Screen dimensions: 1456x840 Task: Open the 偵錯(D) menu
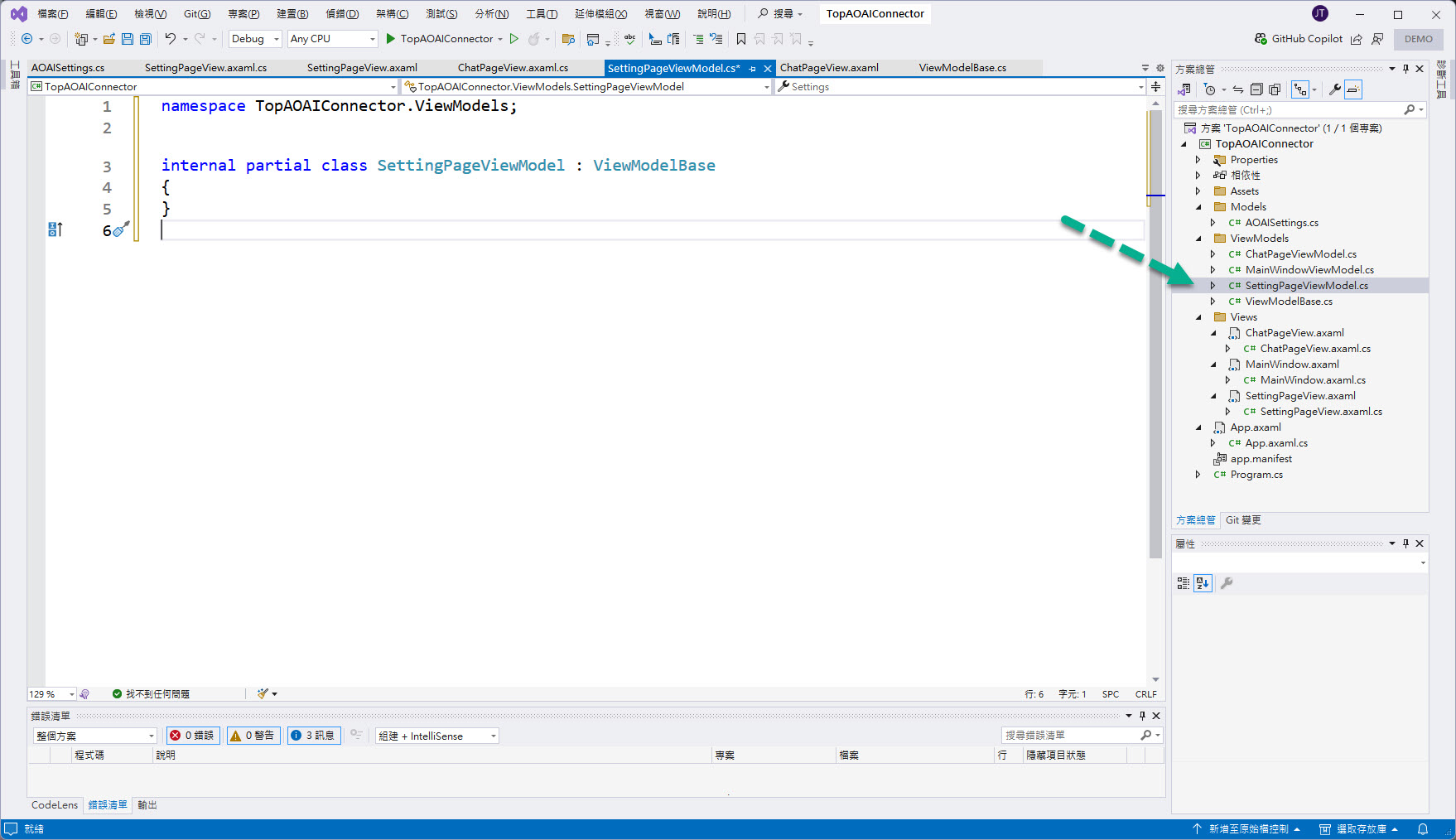(342, 14)
